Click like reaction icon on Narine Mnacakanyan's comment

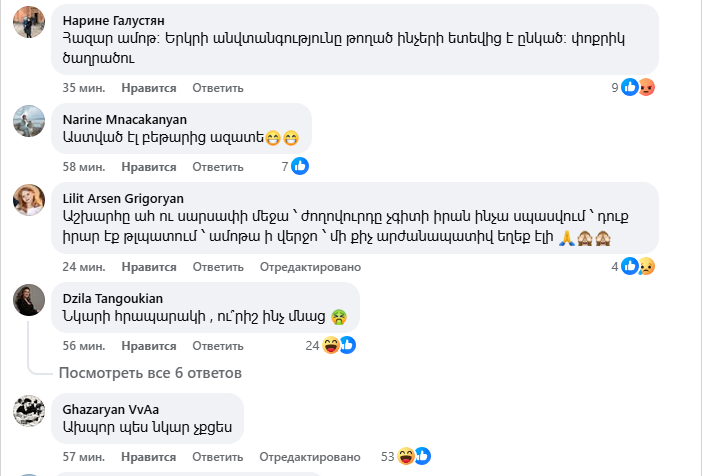pos(299,166)
